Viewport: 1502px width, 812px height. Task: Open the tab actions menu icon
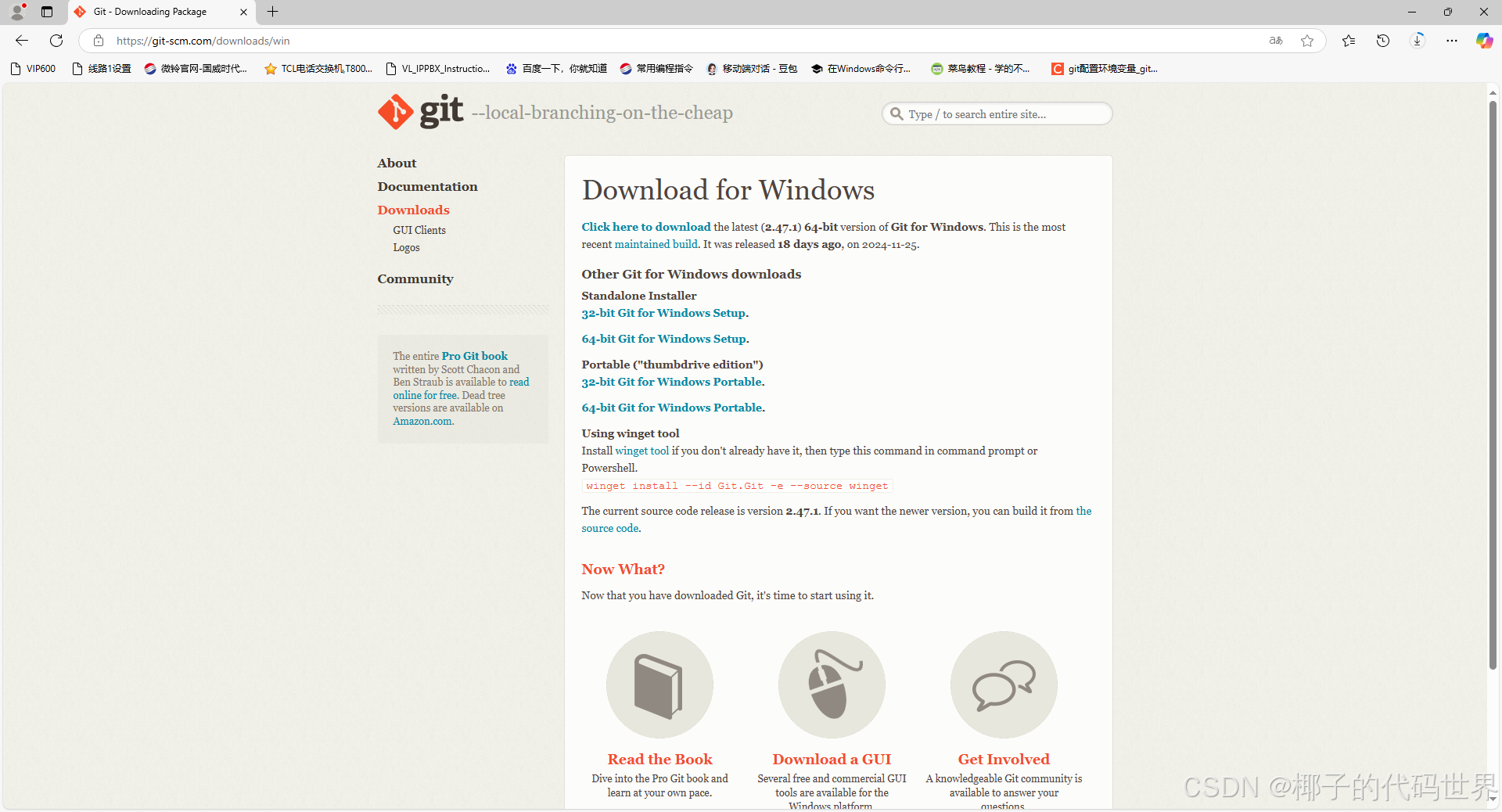click(47, 12)
